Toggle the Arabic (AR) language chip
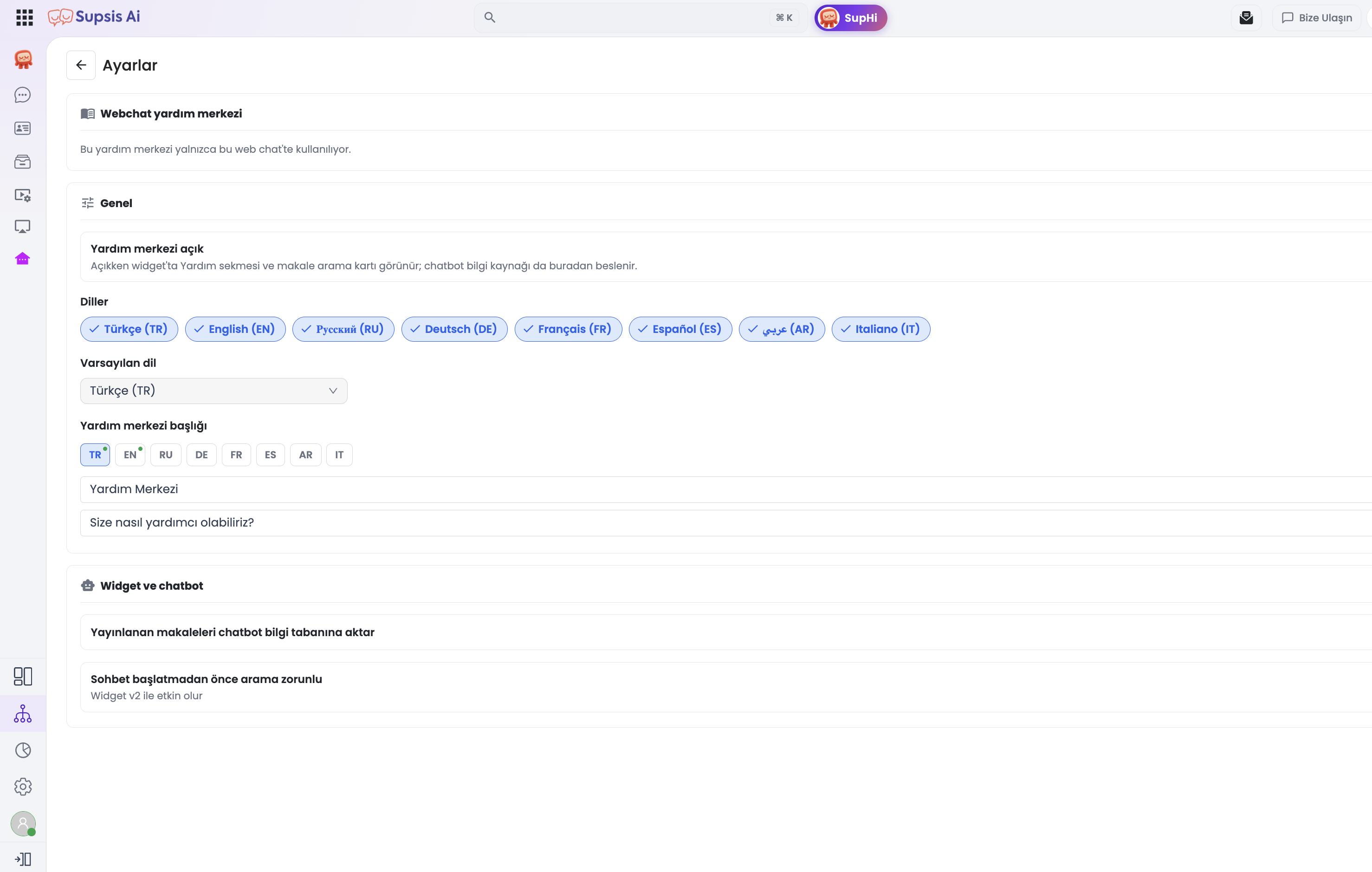The width and height of the screenshot is (1372, 872). pyautogui.click(x=782, y=329)
